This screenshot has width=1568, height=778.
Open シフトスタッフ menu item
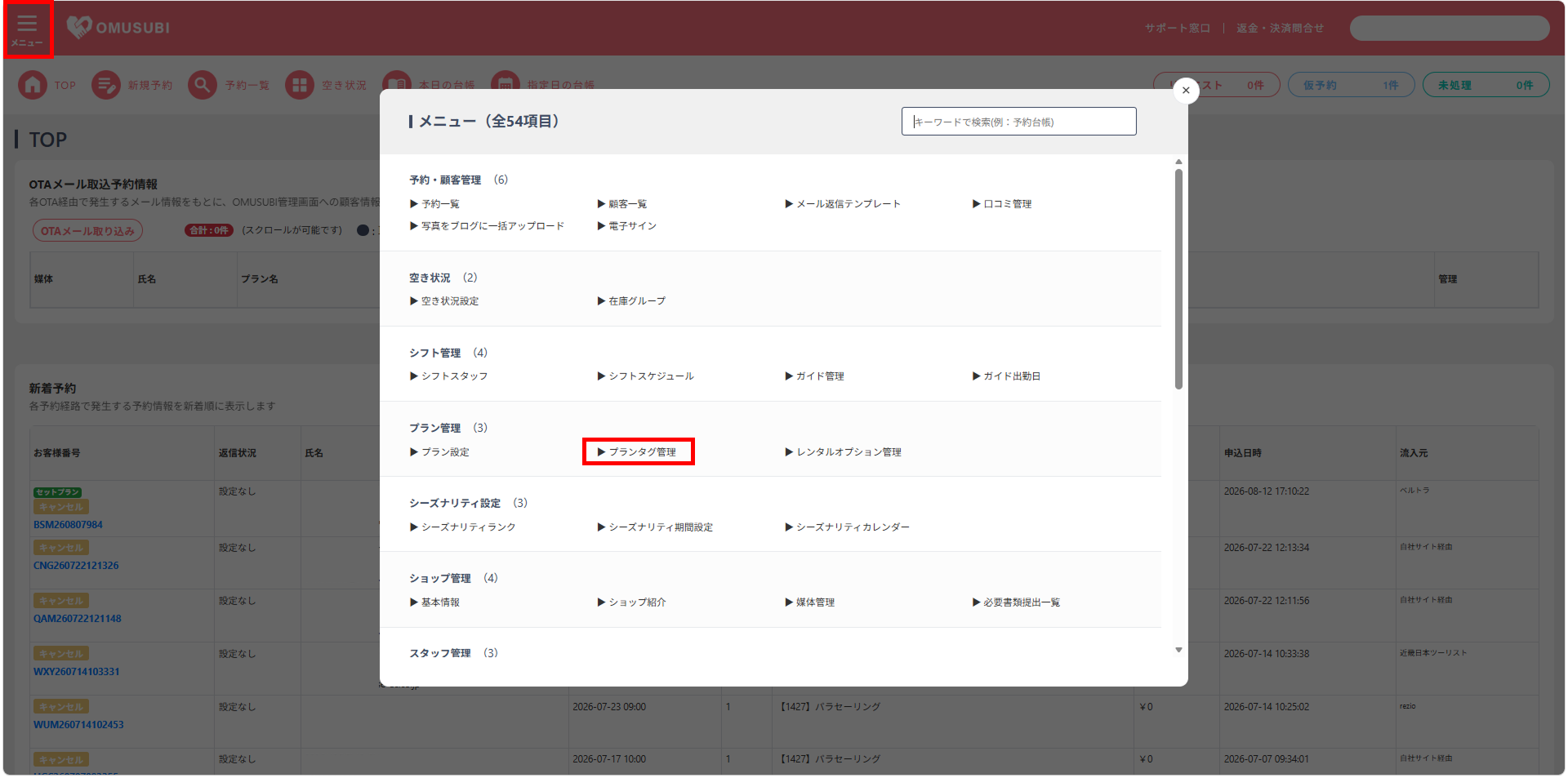pos(448,376)
